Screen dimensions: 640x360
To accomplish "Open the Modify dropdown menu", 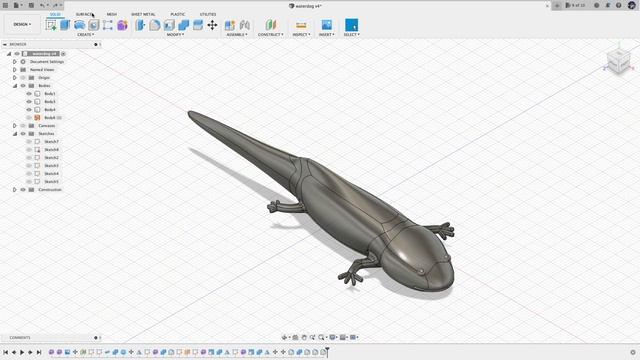I will [175, 35].
